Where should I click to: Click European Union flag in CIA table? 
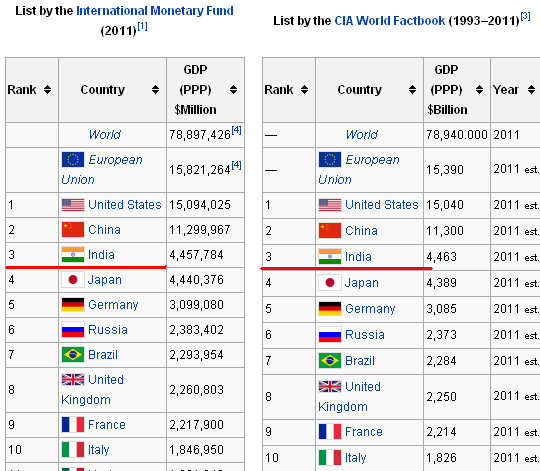330,160
